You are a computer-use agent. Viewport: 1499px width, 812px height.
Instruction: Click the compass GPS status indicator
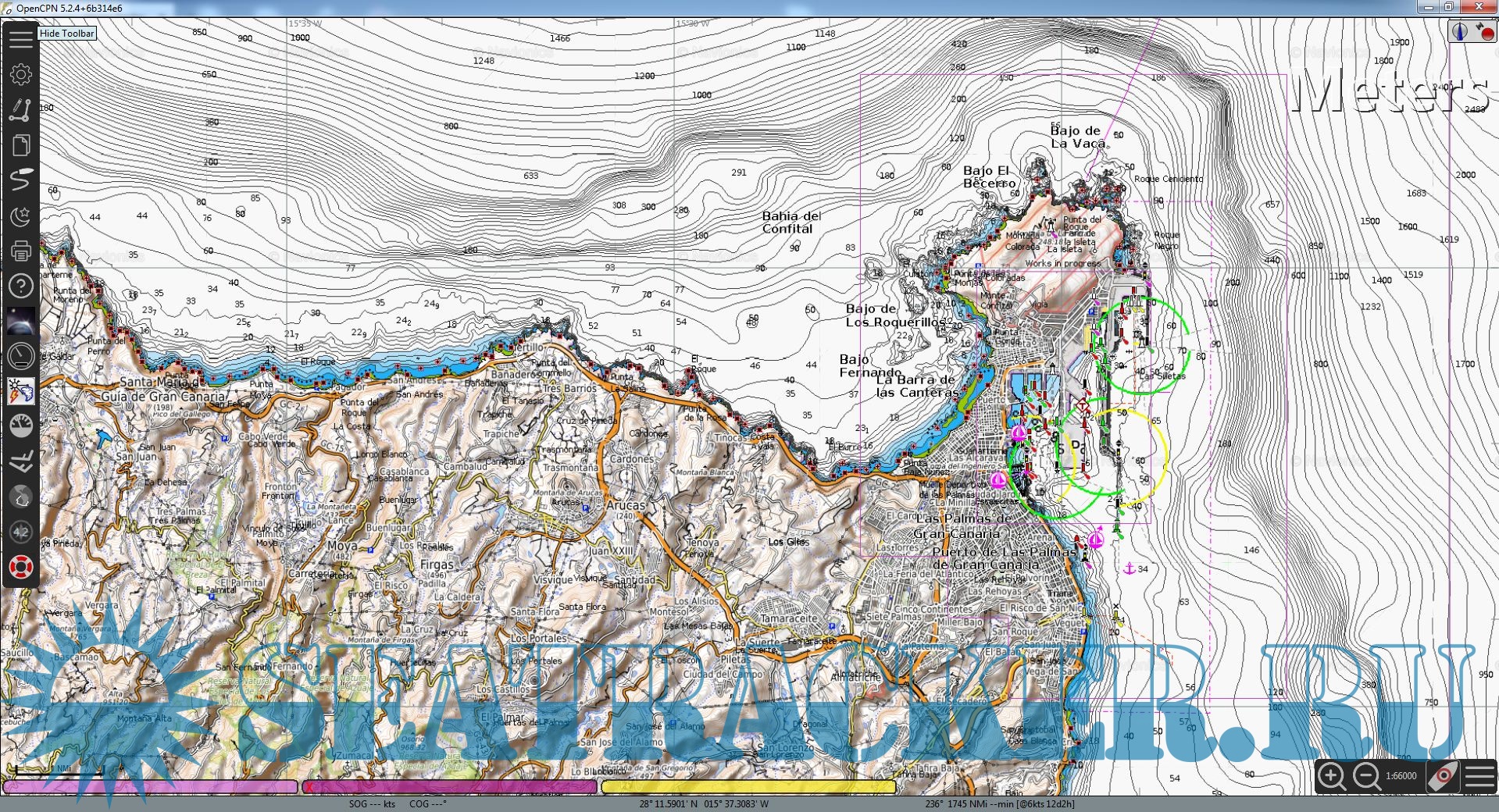(1461, 32)
